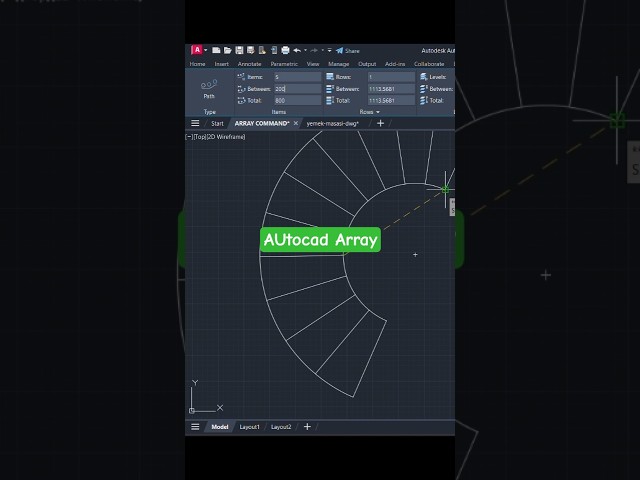The width and height of the screenshot is (640, 480).
Task: Switch to the Model tab
Action: point(220,427)
